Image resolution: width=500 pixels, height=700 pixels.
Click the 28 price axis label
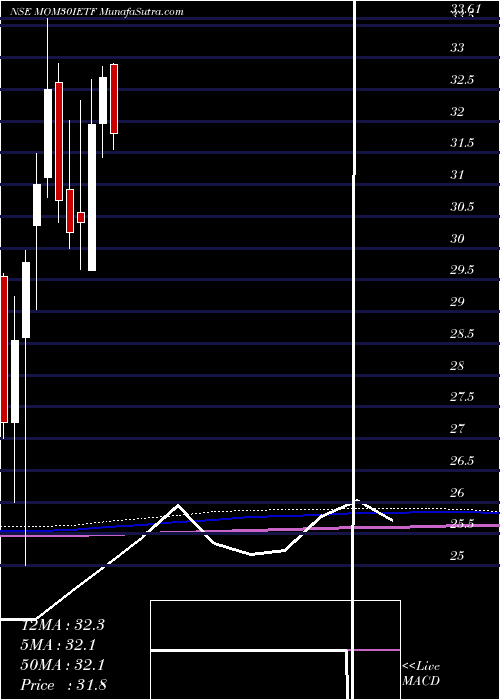pyautogui.click(x=457, y=366)
